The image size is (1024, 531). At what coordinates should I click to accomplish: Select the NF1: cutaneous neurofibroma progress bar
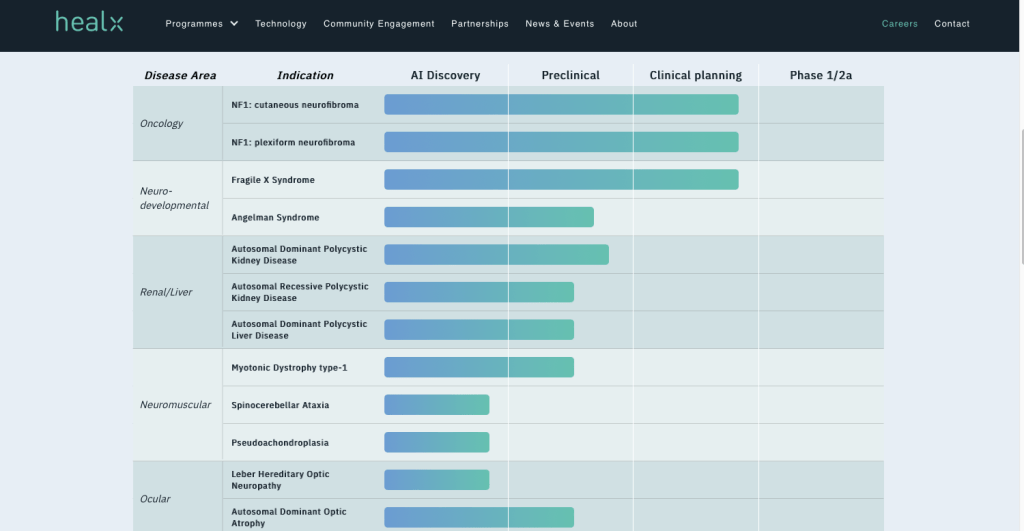561,105
